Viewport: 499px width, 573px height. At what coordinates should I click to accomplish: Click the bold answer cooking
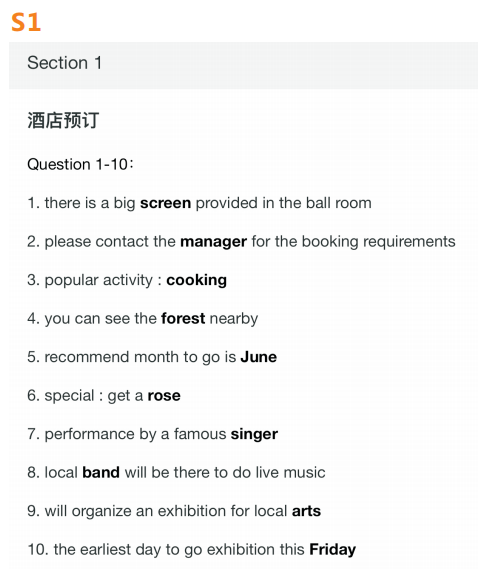click(x=197, y=280)
